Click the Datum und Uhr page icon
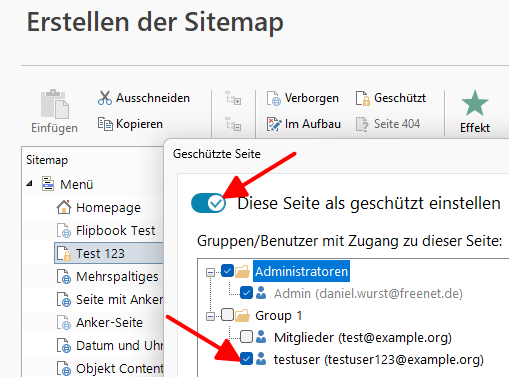This screenshot has width=509, height=377. click(64, 345)
